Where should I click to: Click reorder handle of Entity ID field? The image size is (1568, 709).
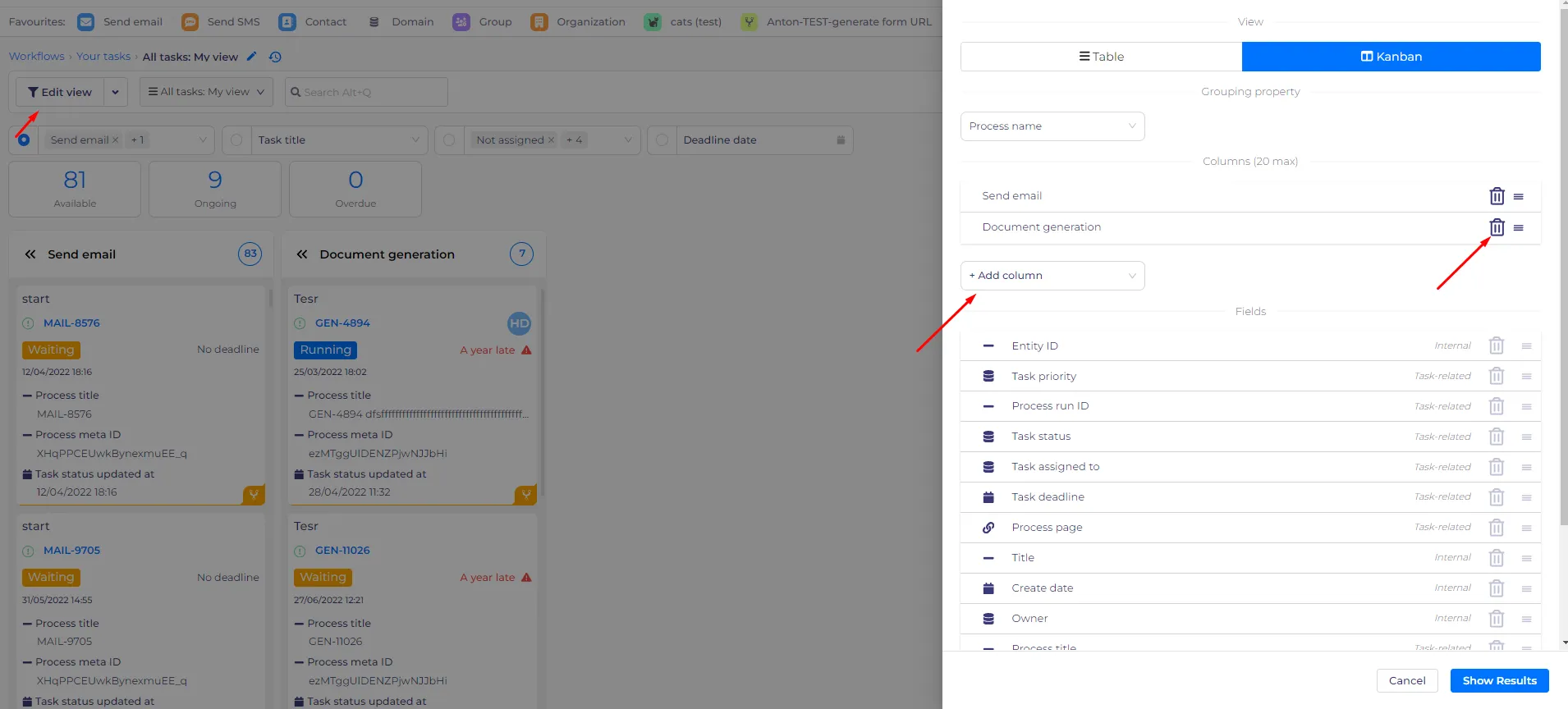[x=1526, y=346]
